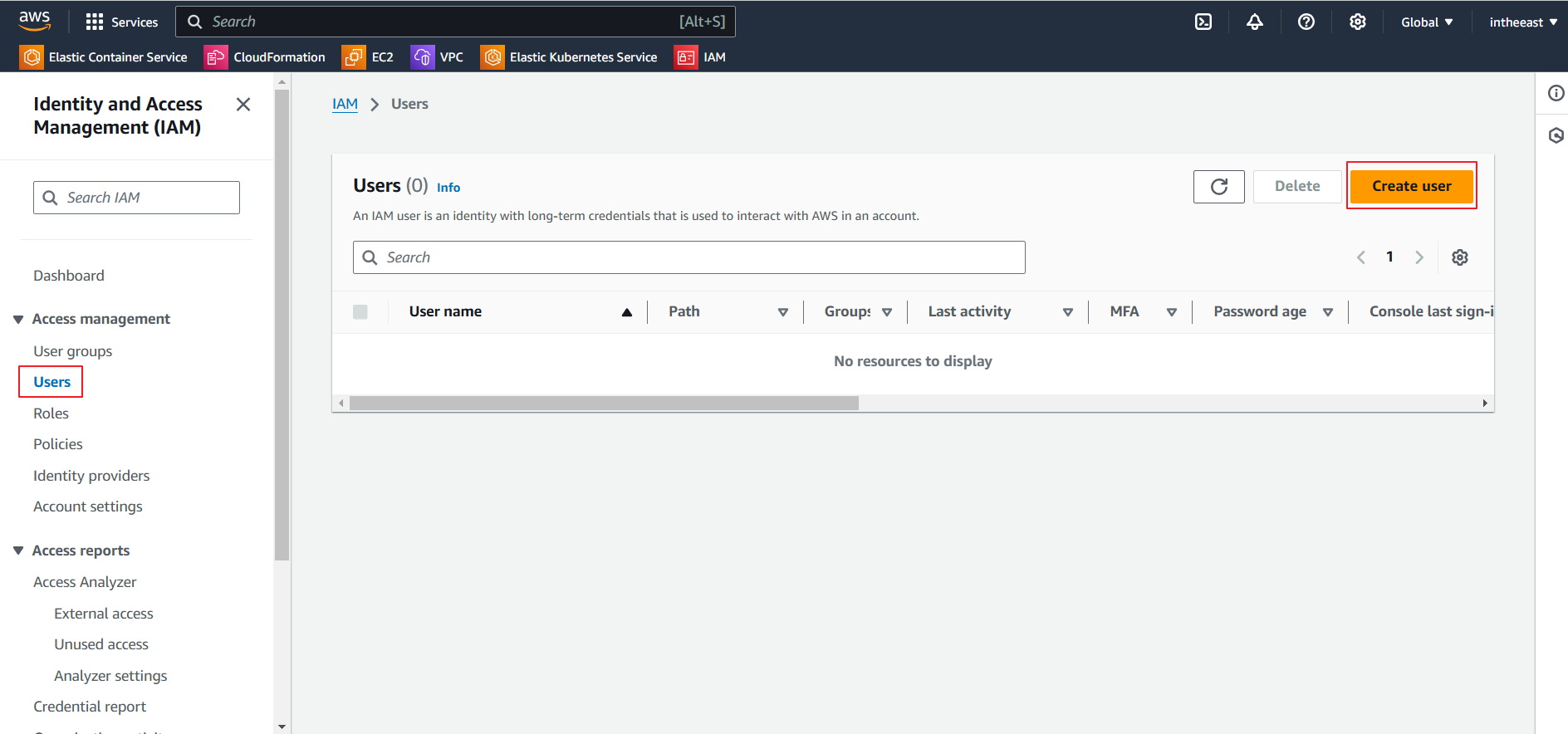This screenshot has height=734, width=1568.
Task: Open the hexagon panel icon on right edge
Action: [1556, 135]
